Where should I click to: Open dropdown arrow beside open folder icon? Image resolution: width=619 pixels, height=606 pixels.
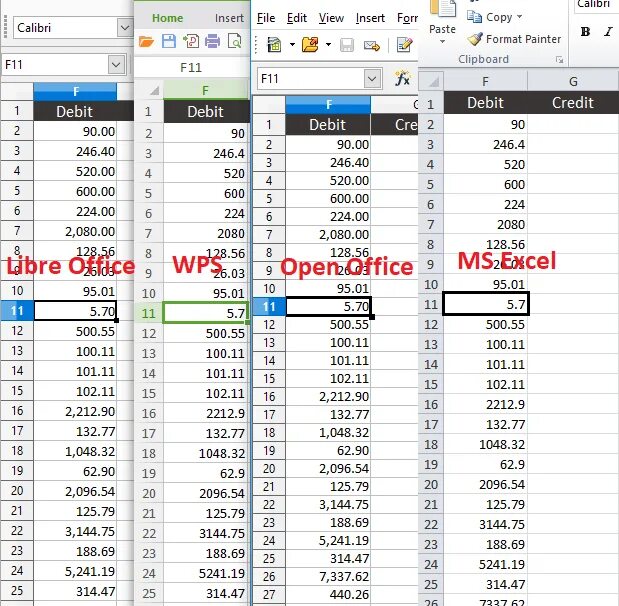[328, 44]
